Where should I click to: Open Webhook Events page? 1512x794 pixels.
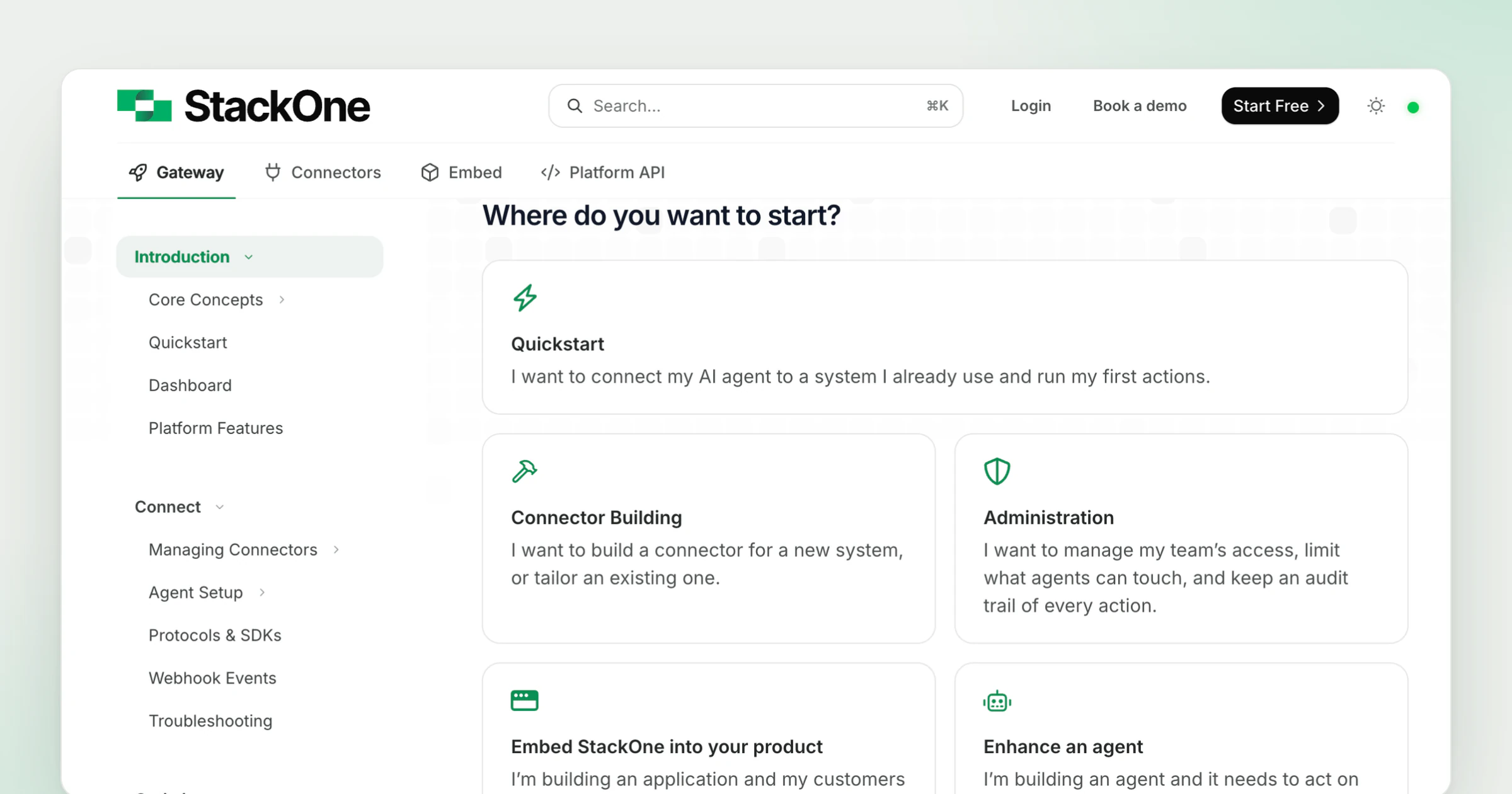click(x=212, y=678)
